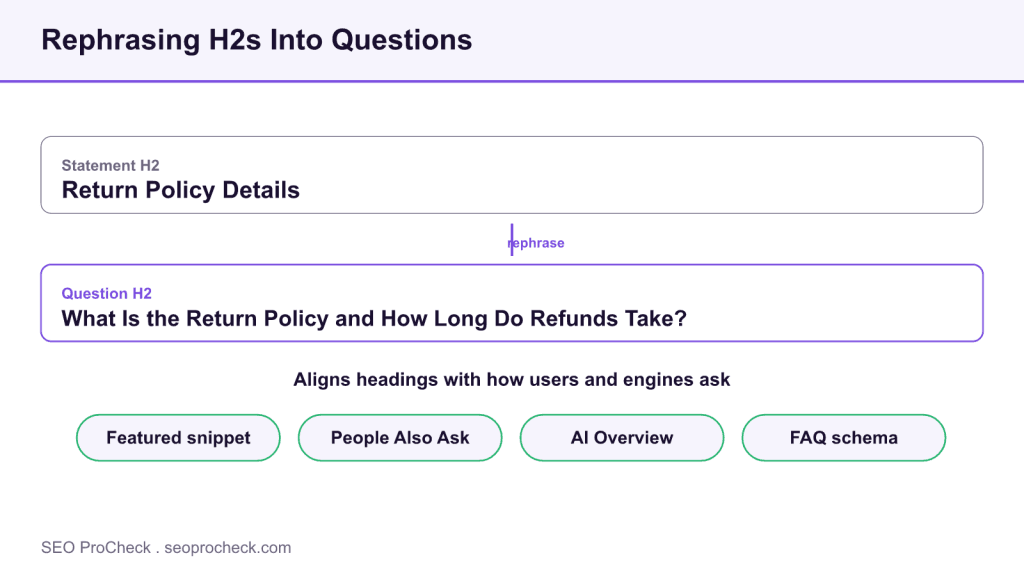Click the SEO ProCheck footer brand text

pyautogui.click(x=96, y=547)
